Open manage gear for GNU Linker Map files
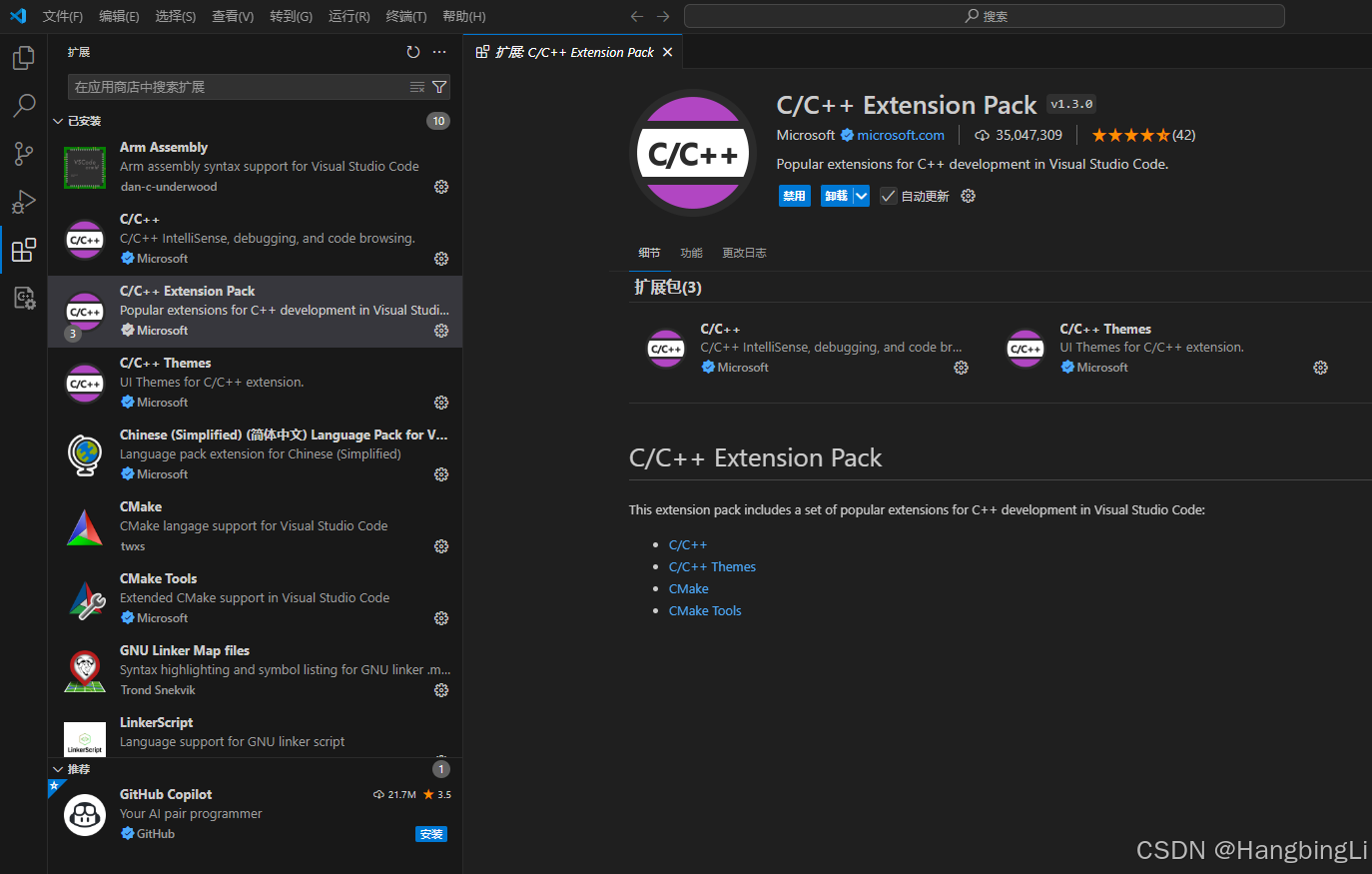 tap(441, 690)
